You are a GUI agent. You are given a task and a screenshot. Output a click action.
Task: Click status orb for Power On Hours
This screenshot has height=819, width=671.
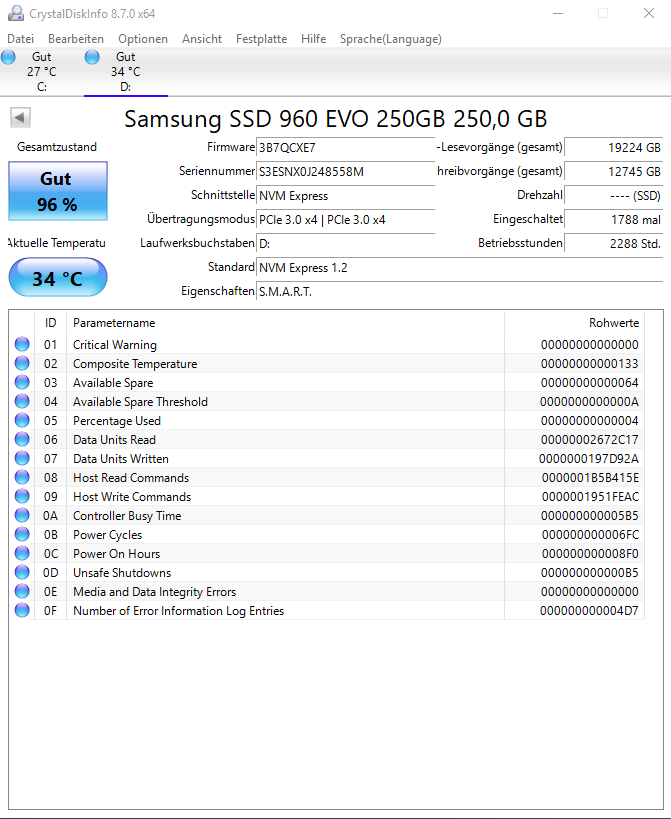pyautogui.click(x=22, y=553)
